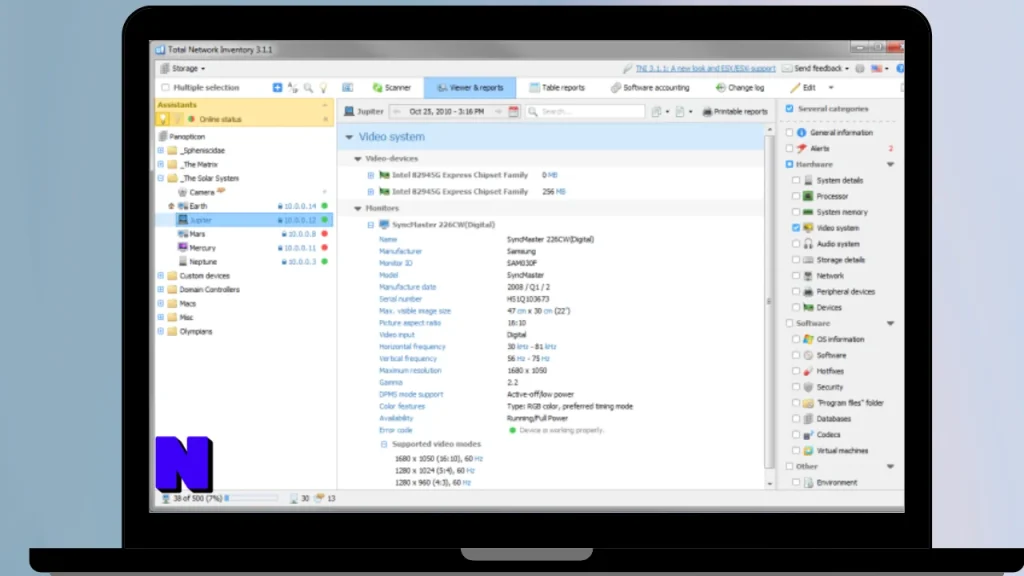Collapse the Software category group arrow
1024x576 pixels.
click(x=890, y=323)
